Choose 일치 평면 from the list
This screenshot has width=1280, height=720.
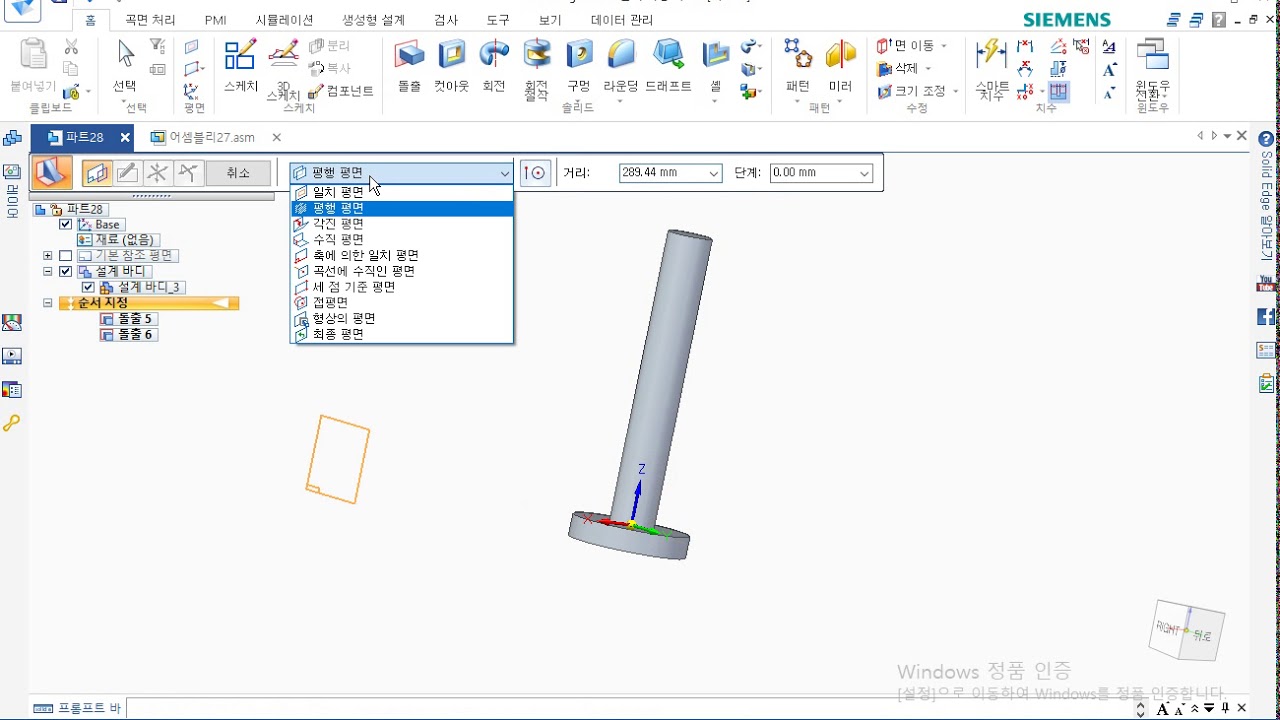pyautogui.click(x=402, y=192)
